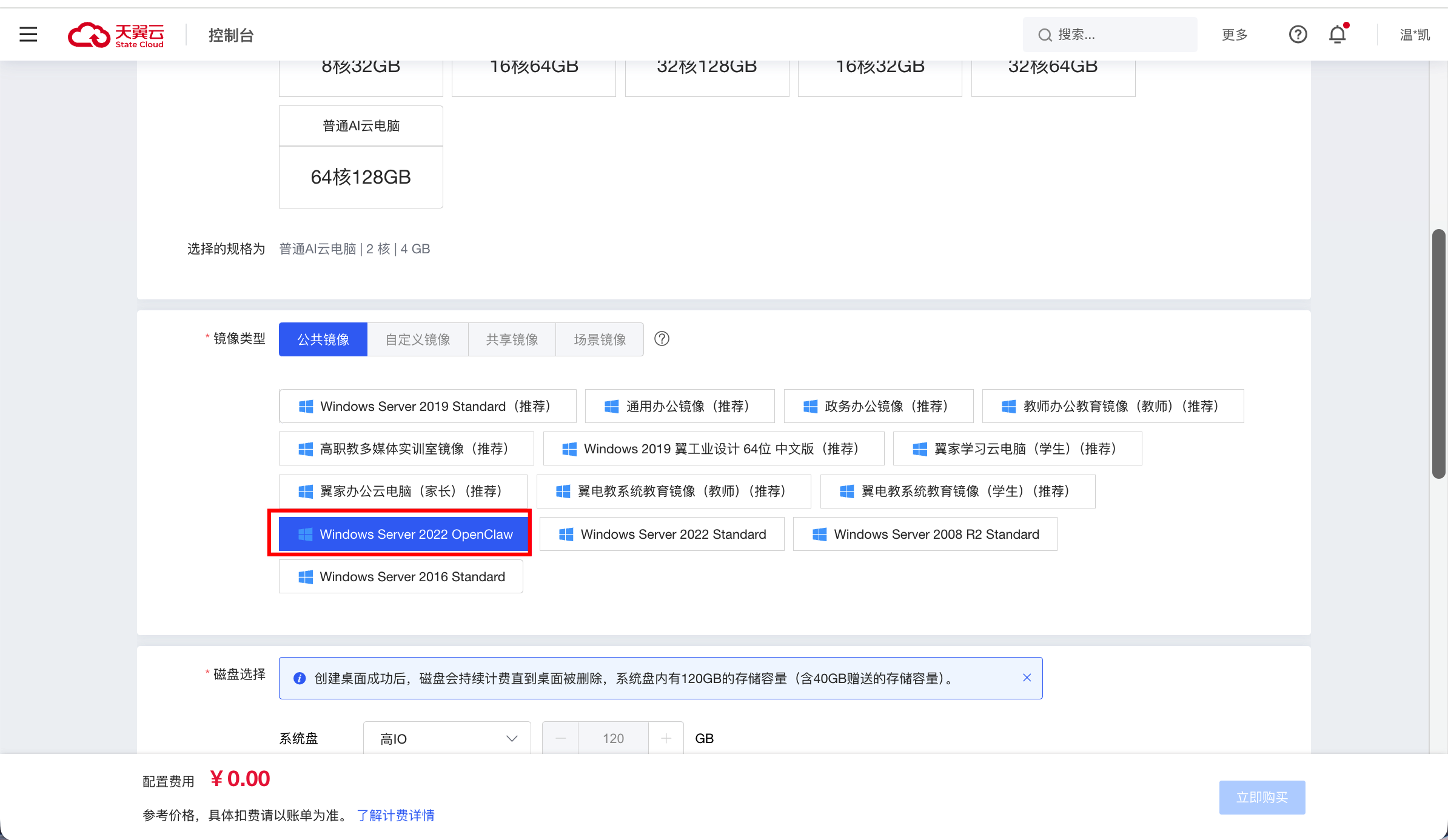The width and height of the screenshot is (1448, 840).
Task: Click the page vertical scrollbar
Action: (1438, 354)
